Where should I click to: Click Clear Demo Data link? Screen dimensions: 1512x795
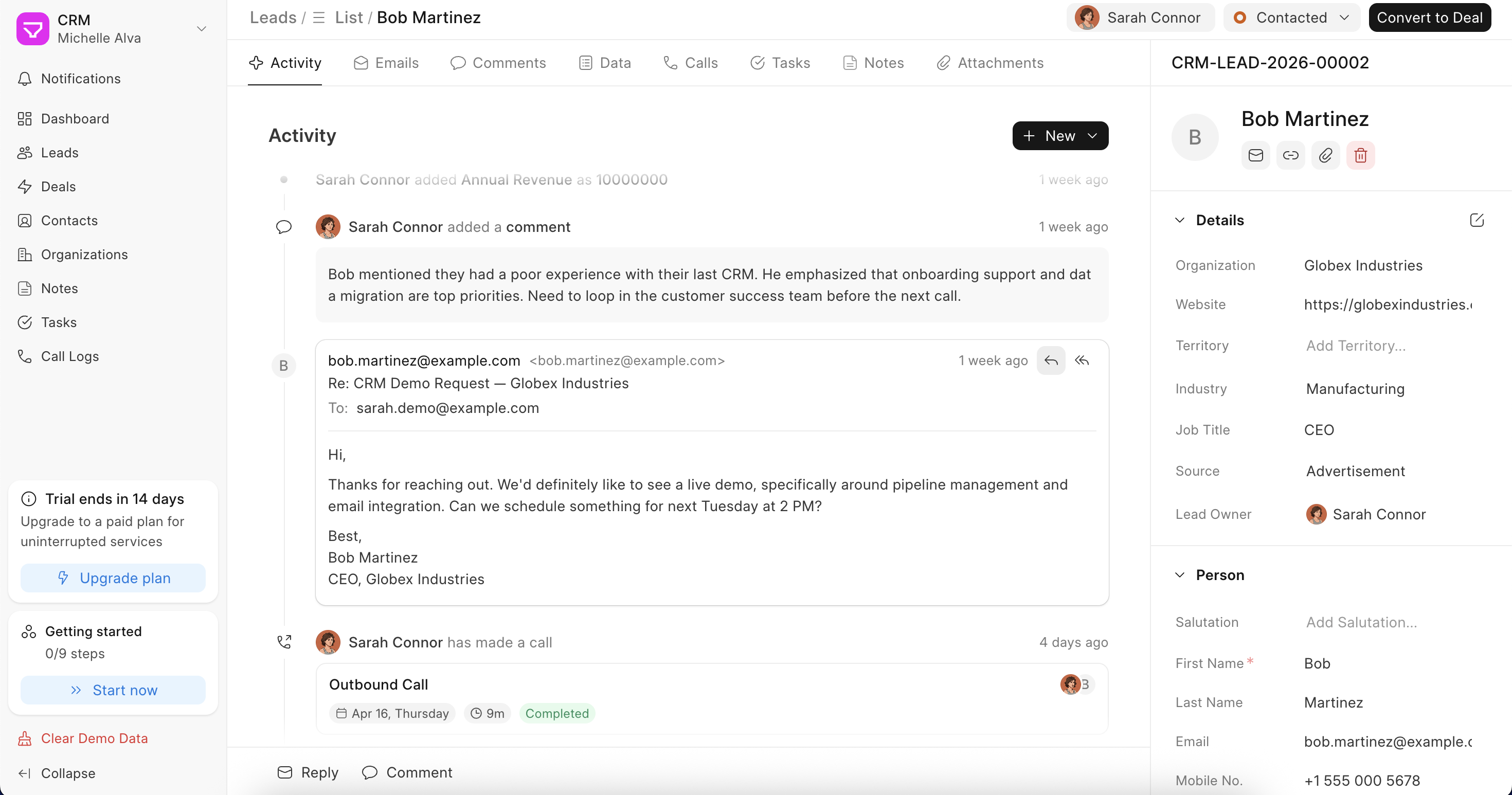tap(94, 738)
